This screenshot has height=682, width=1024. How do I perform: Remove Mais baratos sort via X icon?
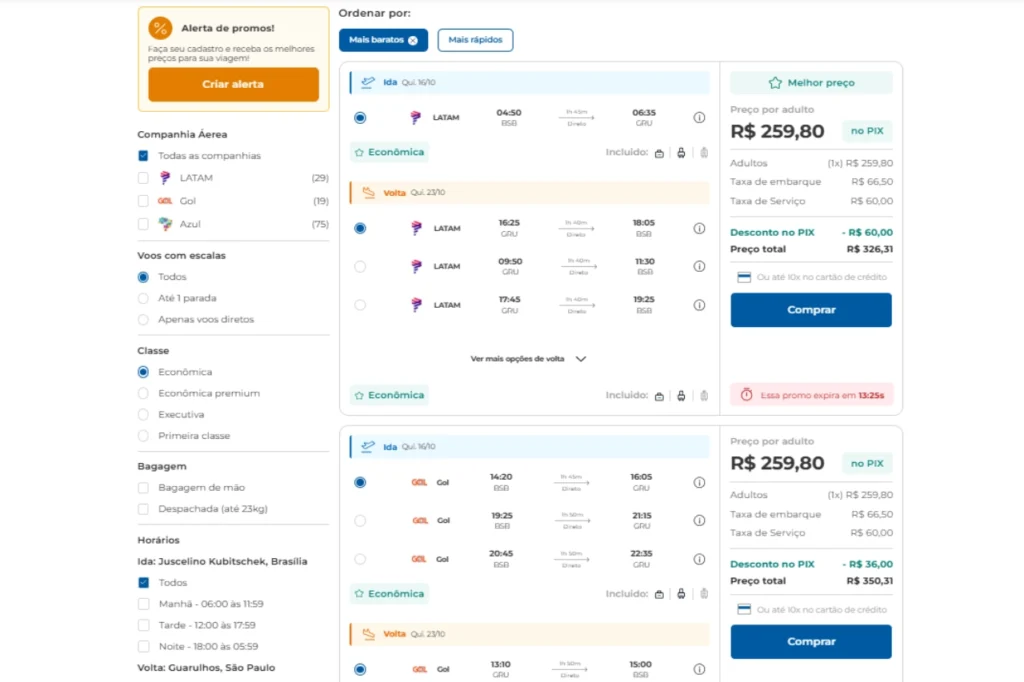point(413,40)
